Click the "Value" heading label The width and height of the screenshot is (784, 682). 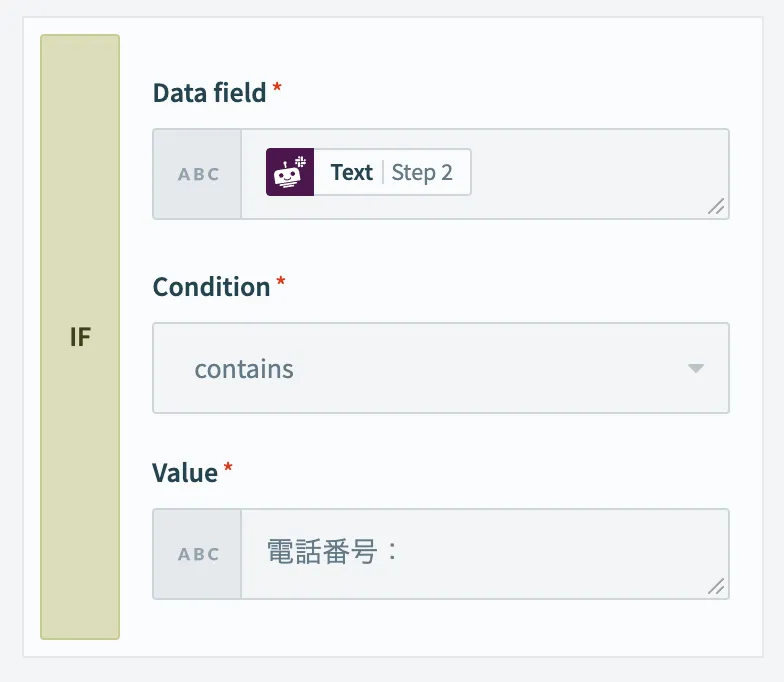click(185, 472)
